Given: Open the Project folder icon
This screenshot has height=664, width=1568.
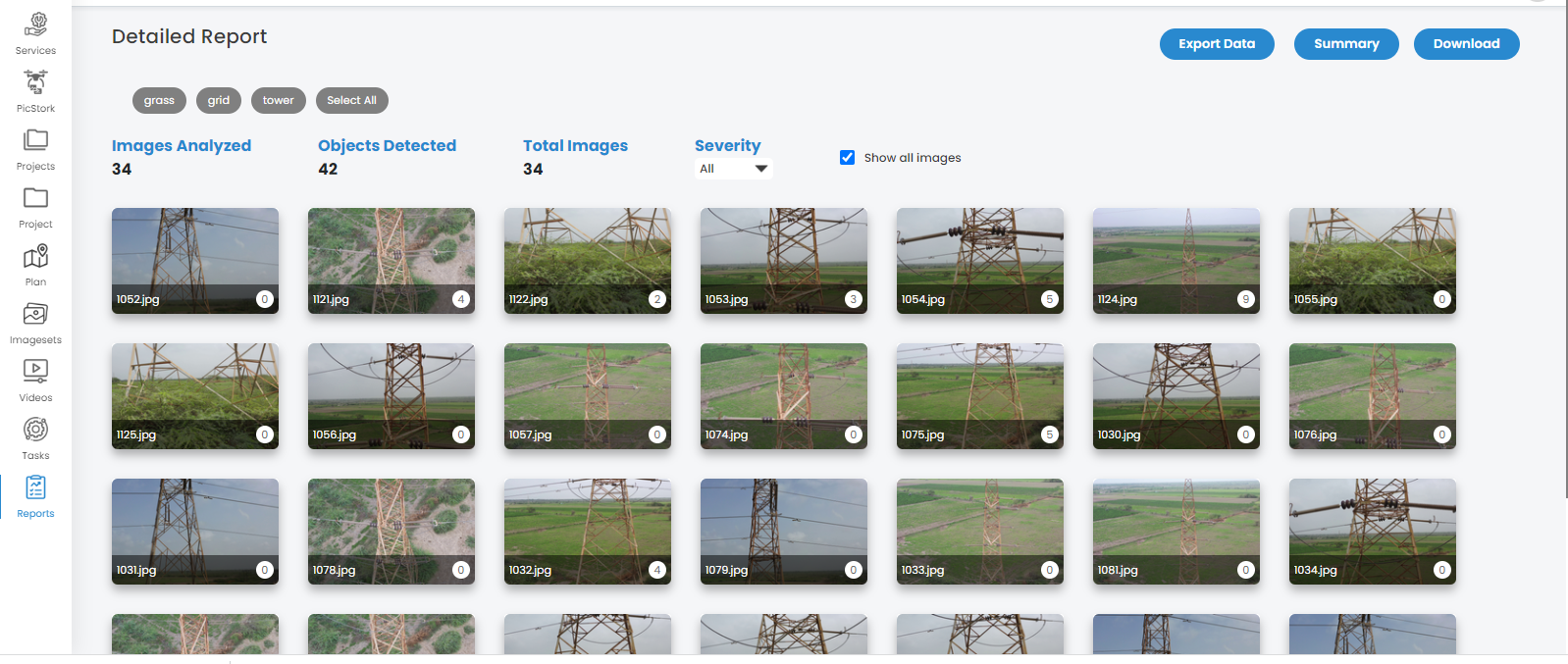Looking at the screenshot, I should coord(36,197).
